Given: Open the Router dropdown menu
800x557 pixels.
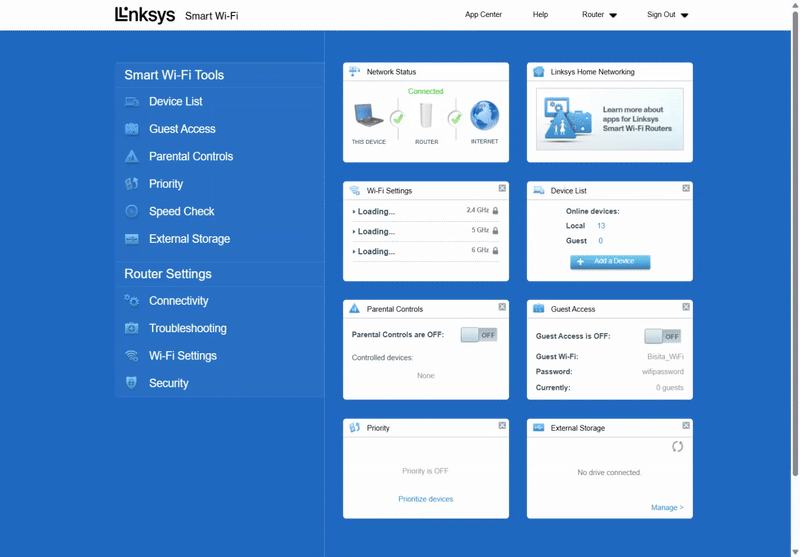Looking at the screenshot, I should coord(599,15).
